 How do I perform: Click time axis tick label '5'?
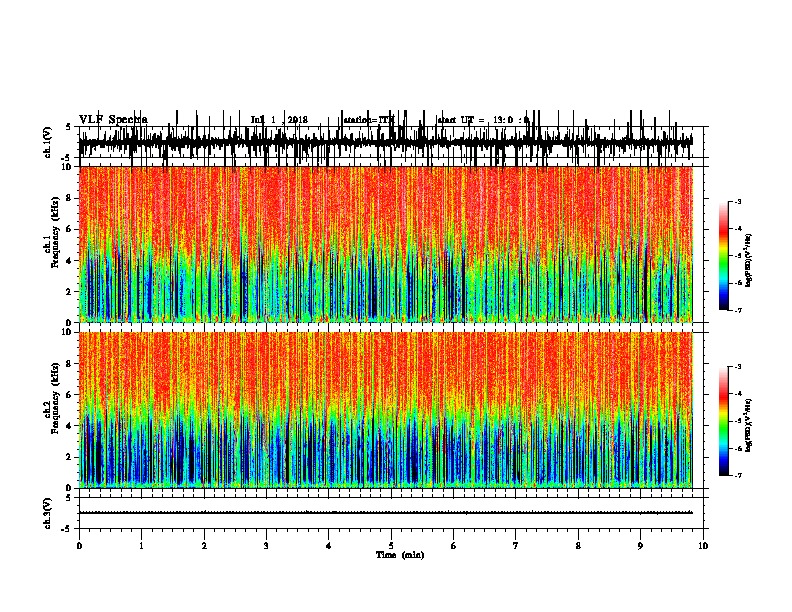click(x=391, y=546)
